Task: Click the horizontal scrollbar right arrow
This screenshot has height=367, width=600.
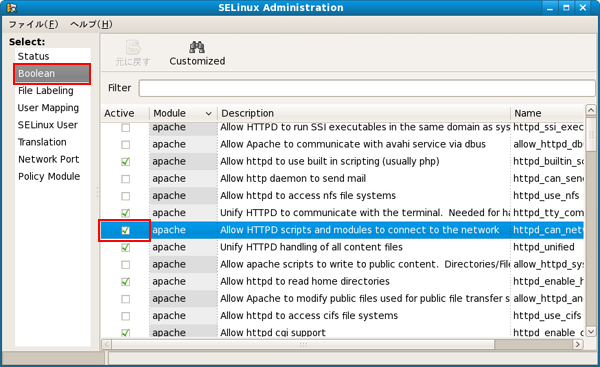Action: click(x=578, y=344)
